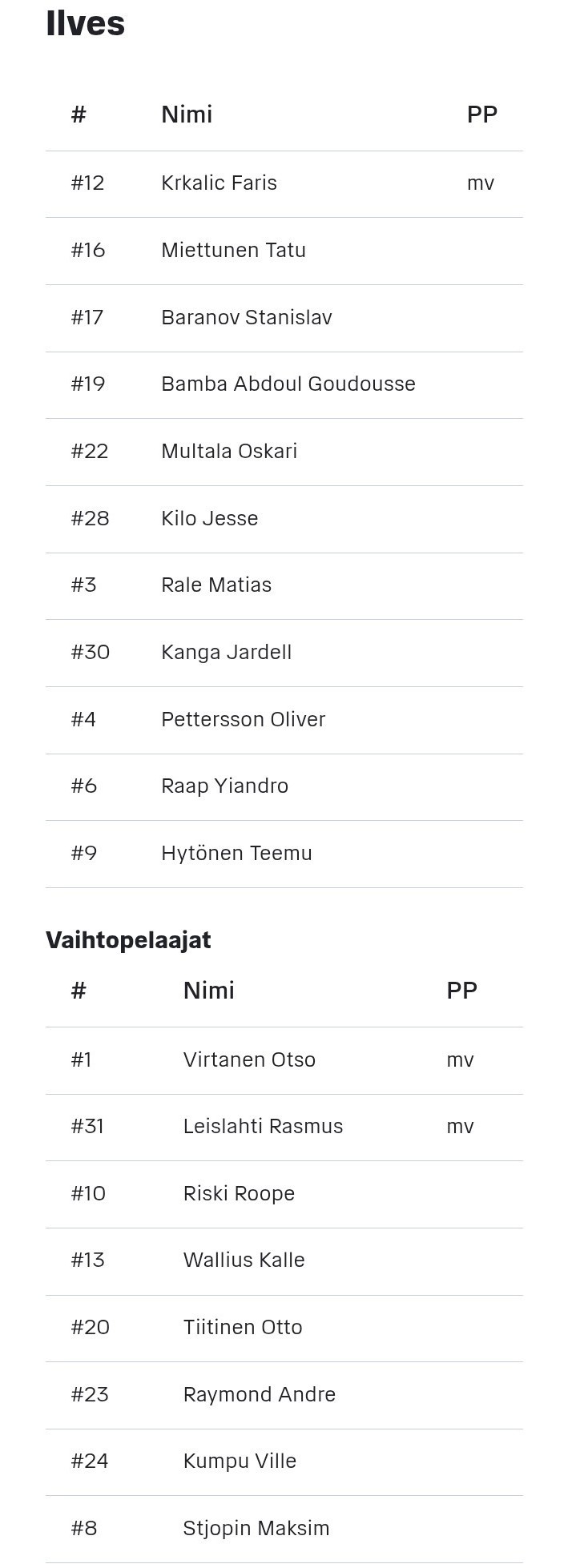Click the Vaihtopelaajat section heading
This screenshot has width=588, height=1568.
[x=128, y=940]
